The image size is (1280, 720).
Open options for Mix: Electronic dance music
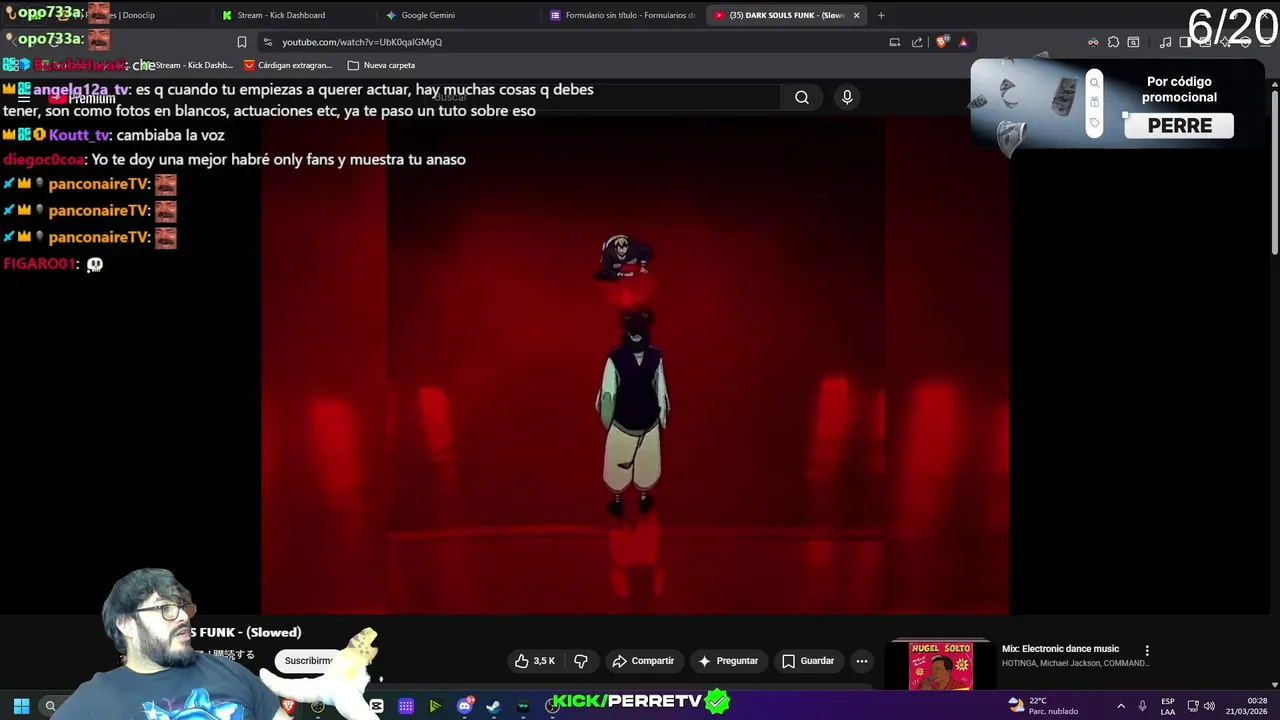pyautogui.click(x=1147, y=651)
